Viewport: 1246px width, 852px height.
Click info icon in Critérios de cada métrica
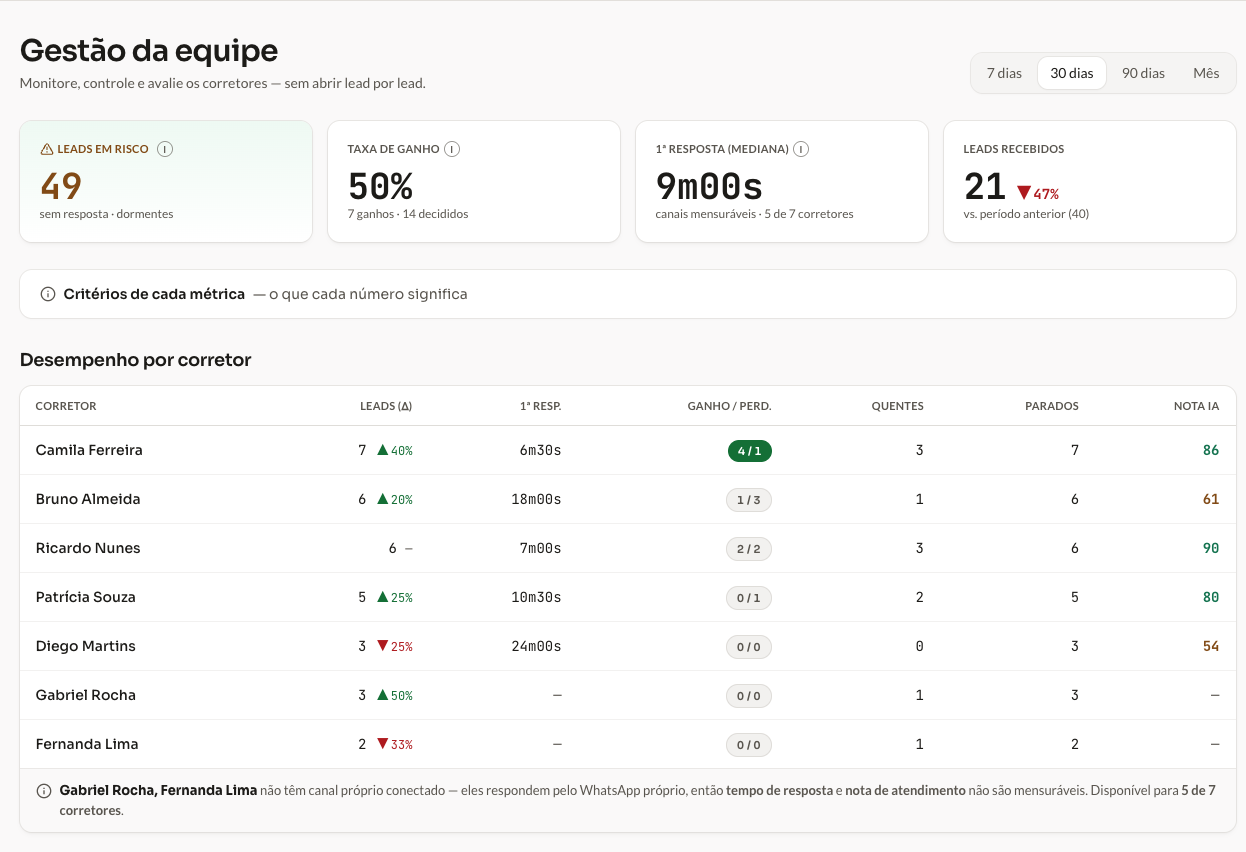click(47, 294)
